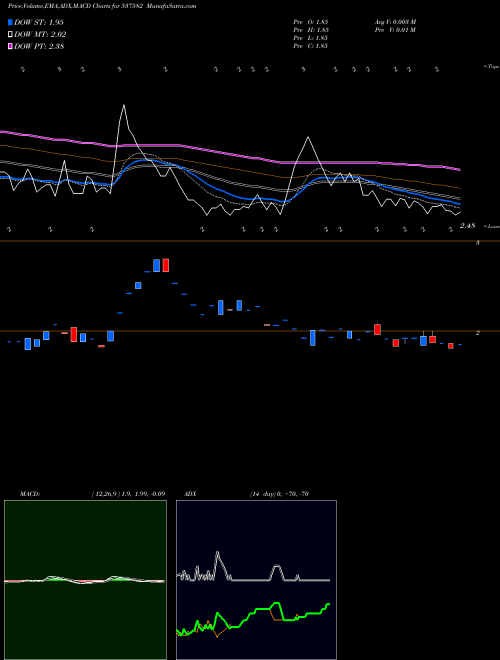Click the blue DOW ST legend swatch
Screen dimensions: 500x660
(11, 22)
